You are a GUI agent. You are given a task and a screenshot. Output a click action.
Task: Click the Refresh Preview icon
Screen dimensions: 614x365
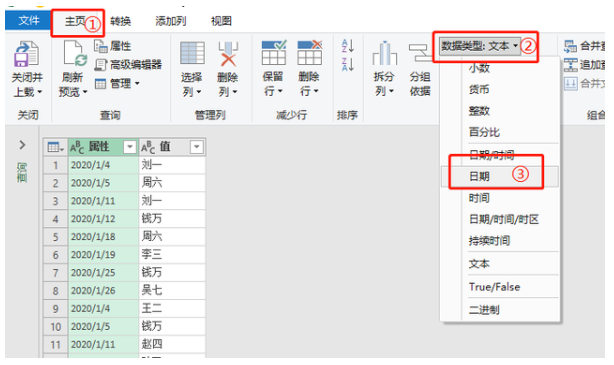pyautogui.click(x=76, y=54)
